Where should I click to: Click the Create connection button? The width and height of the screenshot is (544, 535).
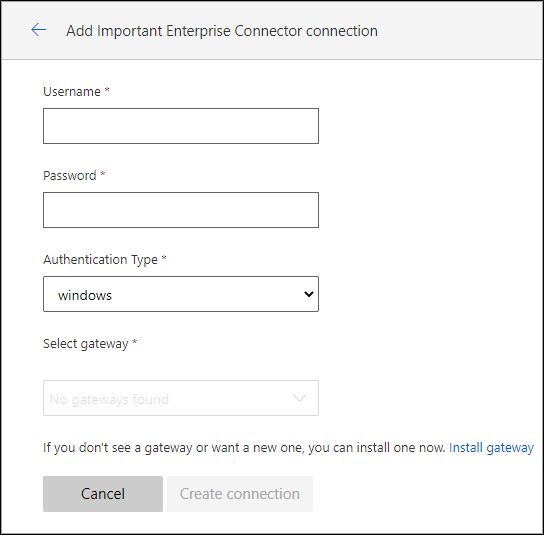click(x=240, y=494)
